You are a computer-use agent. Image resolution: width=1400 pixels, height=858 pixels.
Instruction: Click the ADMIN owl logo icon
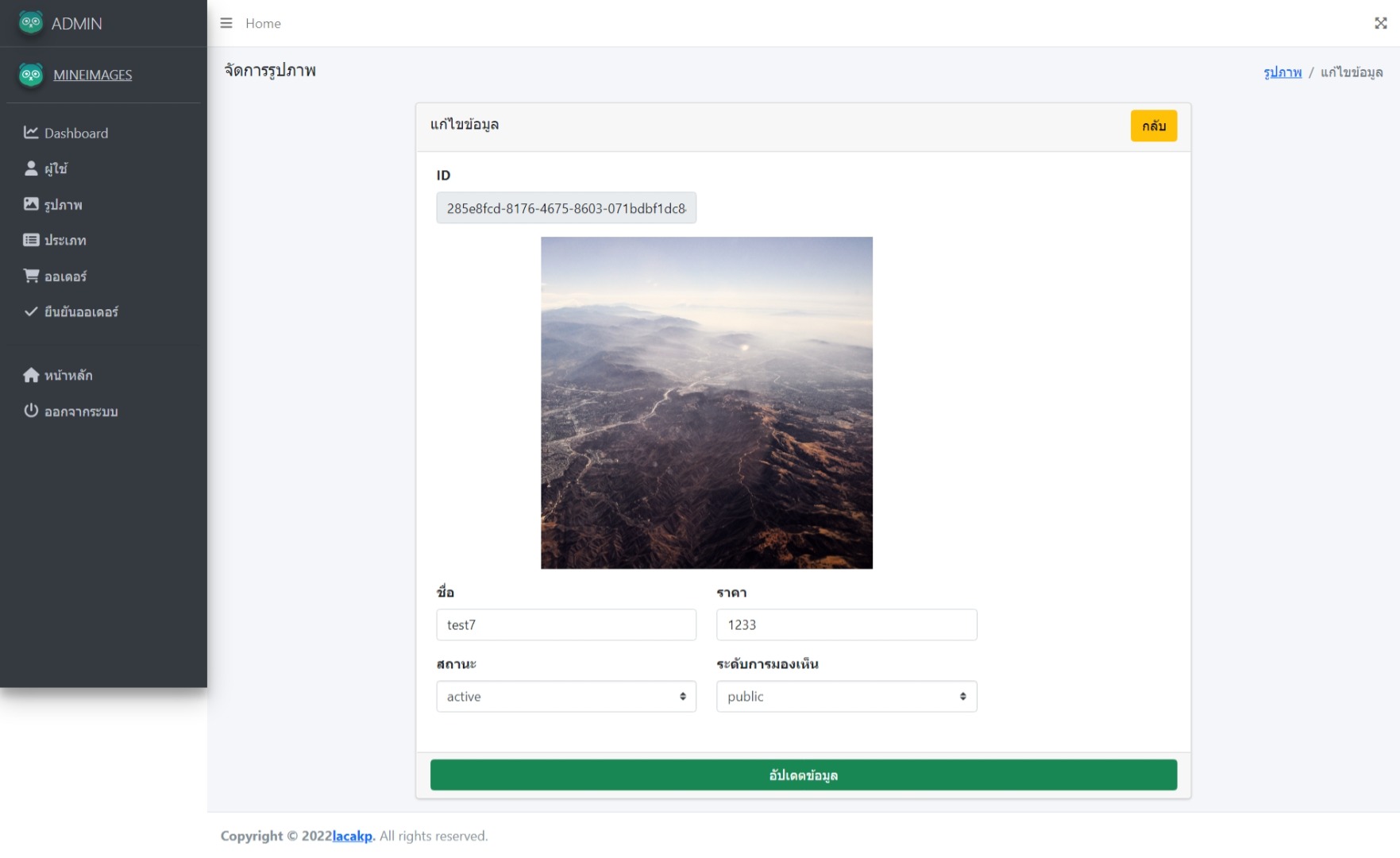(x=31, y=22)
